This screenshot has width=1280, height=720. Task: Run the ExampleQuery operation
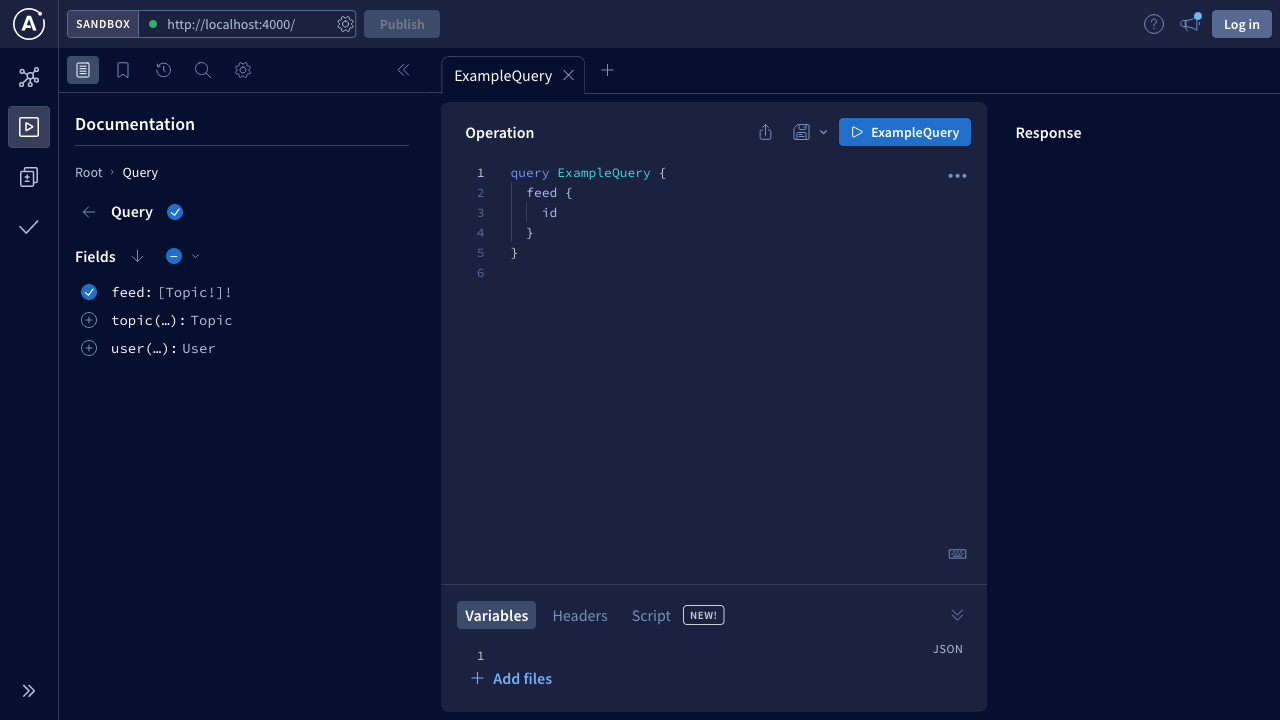click(x=905, y=132)
